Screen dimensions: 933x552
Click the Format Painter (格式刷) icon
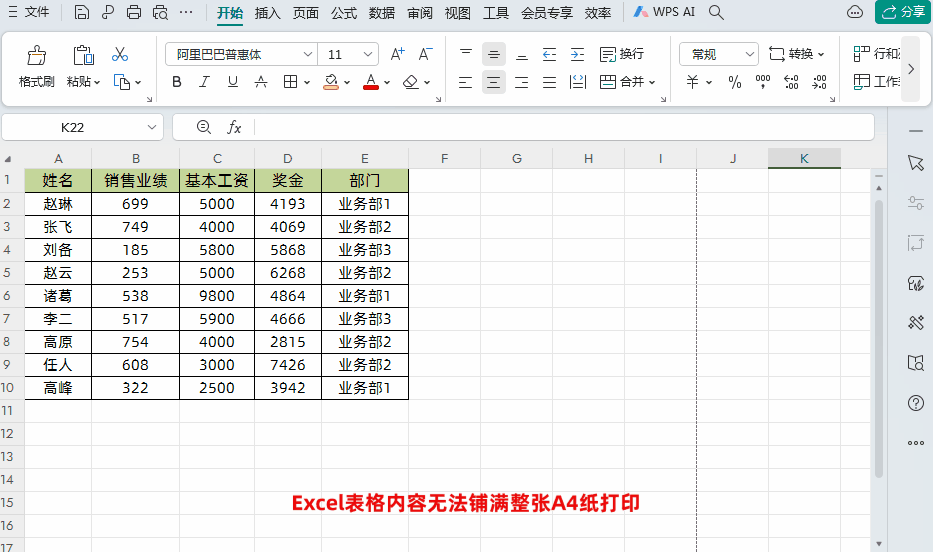tap(36, 65)
